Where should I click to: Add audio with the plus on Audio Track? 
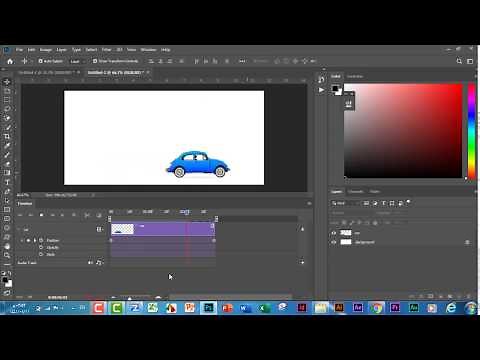point(302,262)
